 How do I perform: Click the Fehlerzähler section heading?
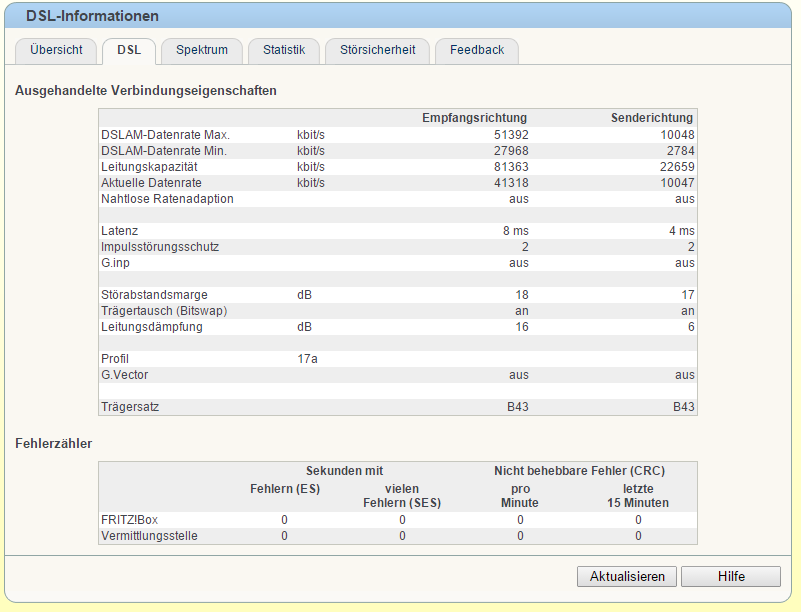(54, 443)
